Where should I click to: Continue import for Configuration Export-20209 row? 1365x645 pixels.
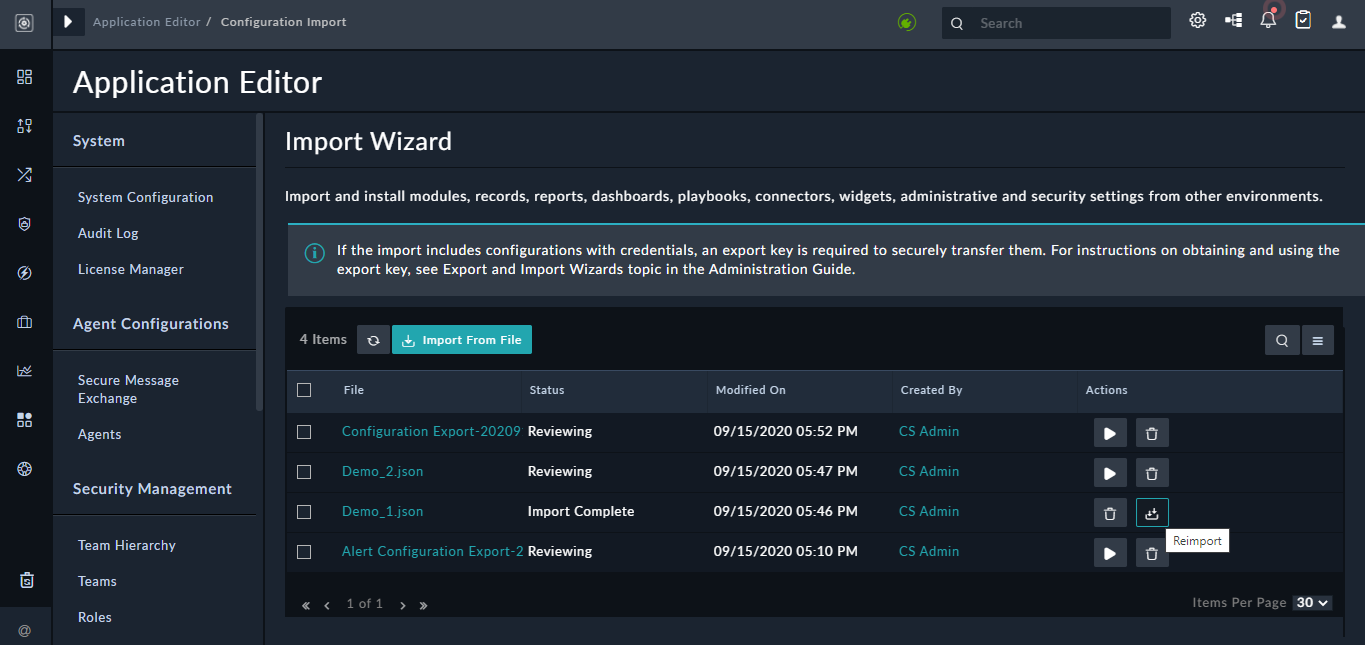pos(1110,433)
